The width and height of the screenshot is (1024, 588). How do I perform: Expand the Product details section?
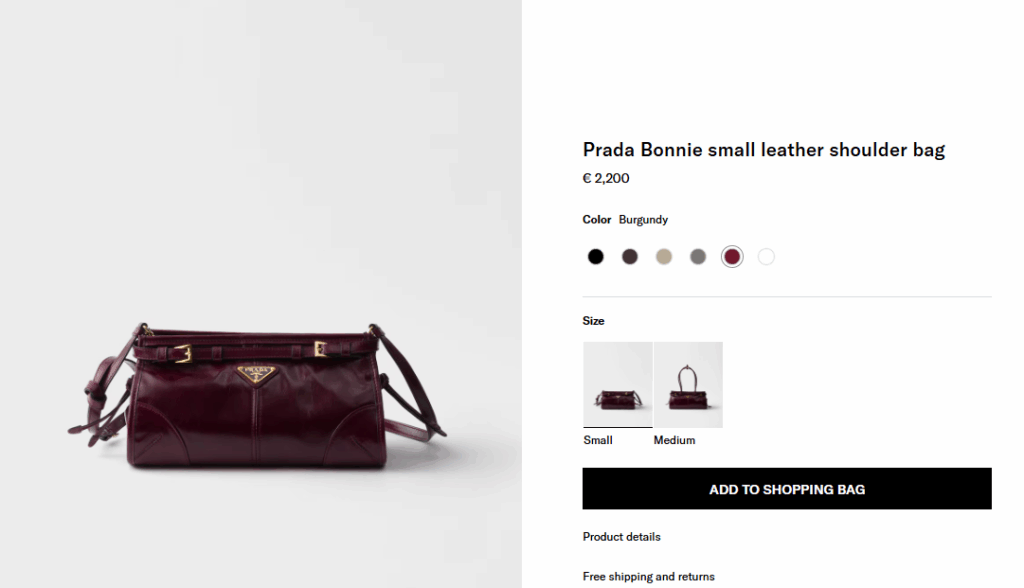click(622, 537)
